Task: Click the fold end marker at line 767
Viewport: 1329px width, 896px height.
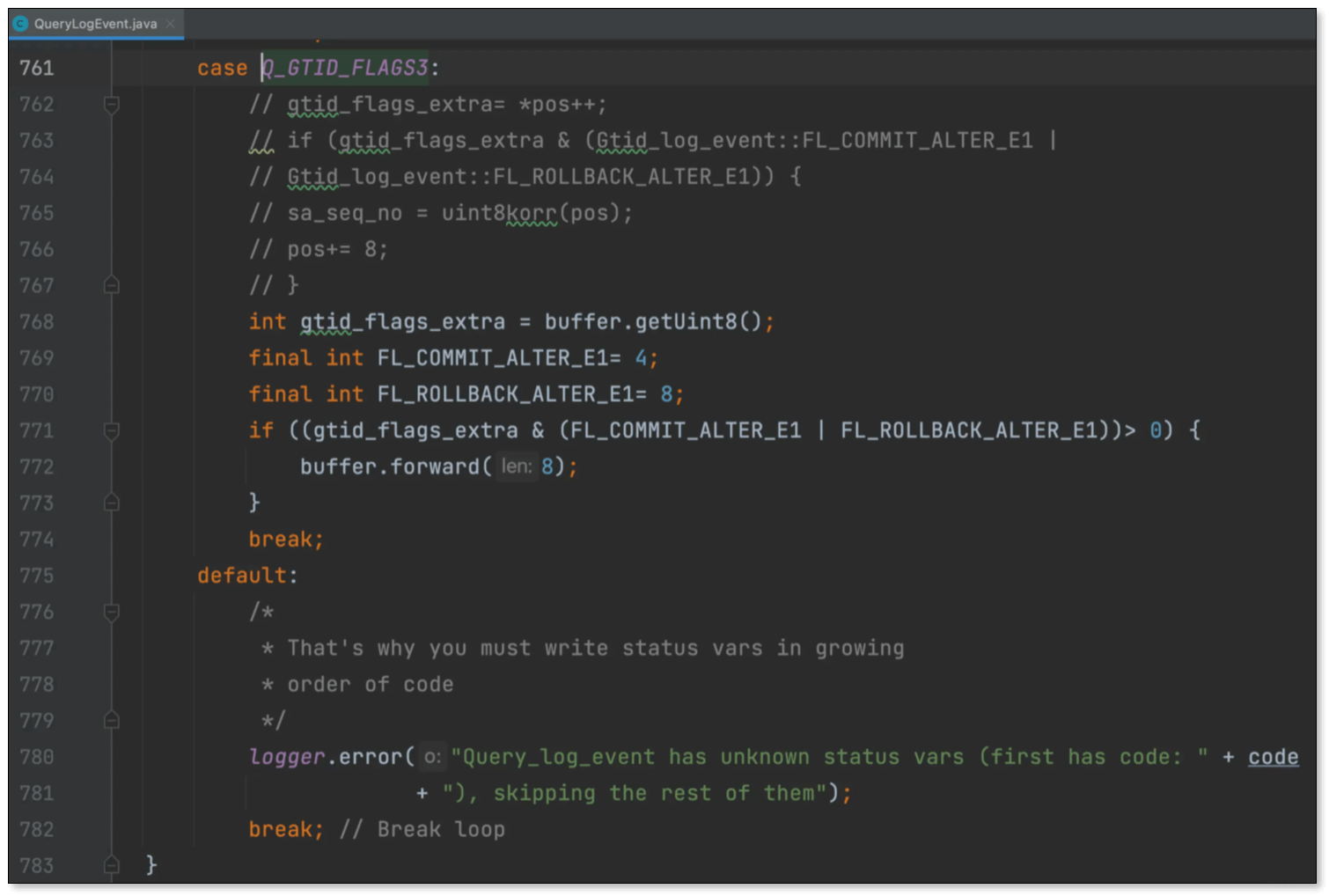Action: tap(112, 285)
